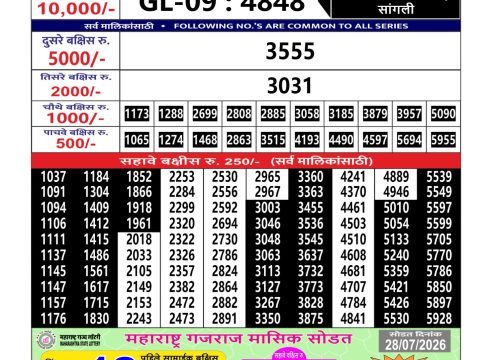The width and height of the screenshot is (480, 360).
Task: Click sixth prize number 4889
Action: [396, 177]
